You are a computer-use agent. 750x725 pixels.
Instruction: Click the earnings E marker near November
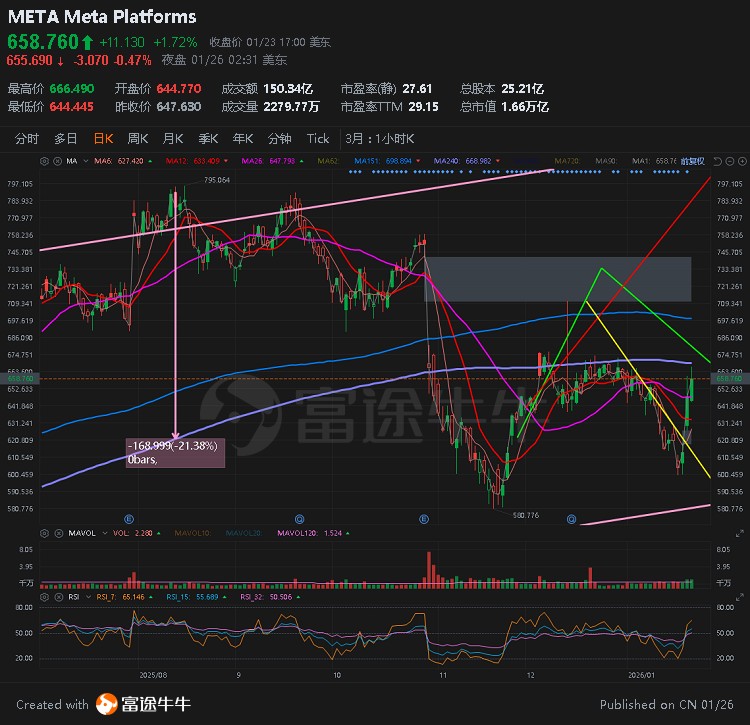(x=424, y=519)
